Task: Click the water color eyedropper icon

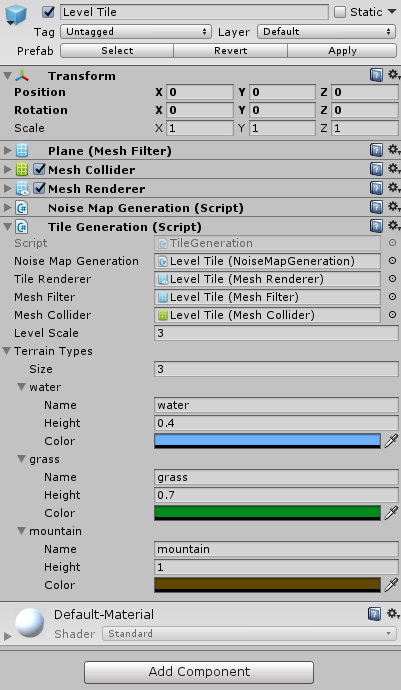Action: click(x=391, y=441)
